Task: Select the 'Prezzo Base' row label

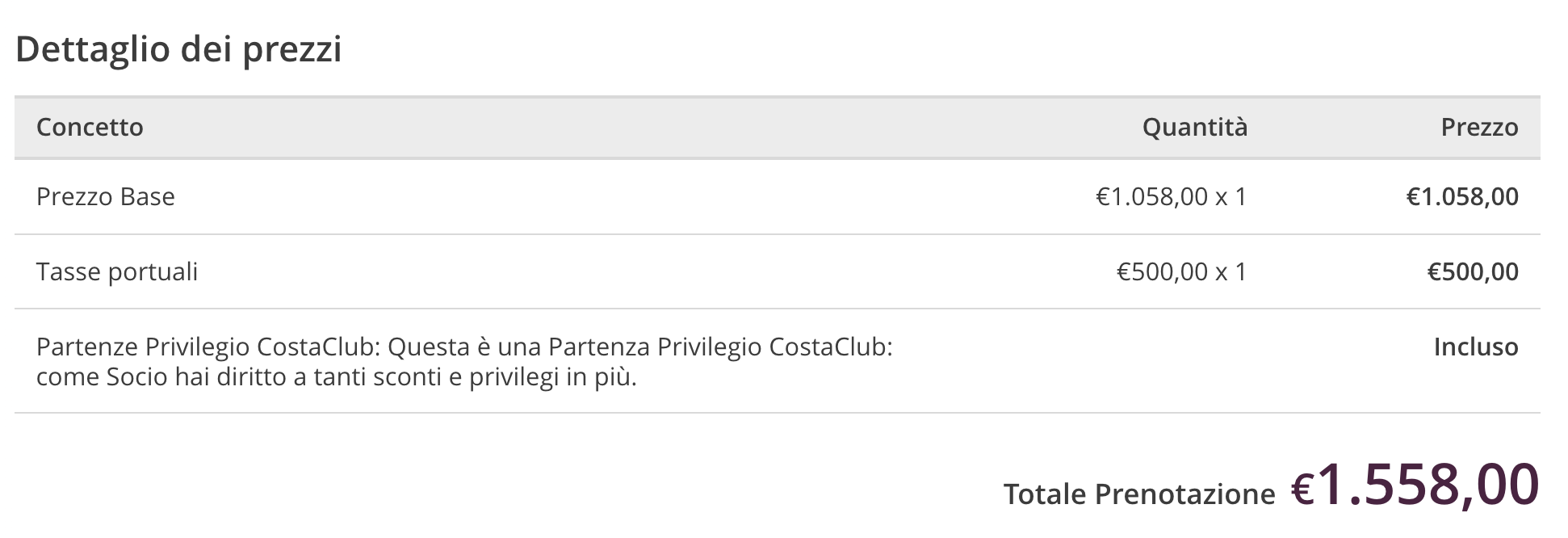Action: (106, 197)
